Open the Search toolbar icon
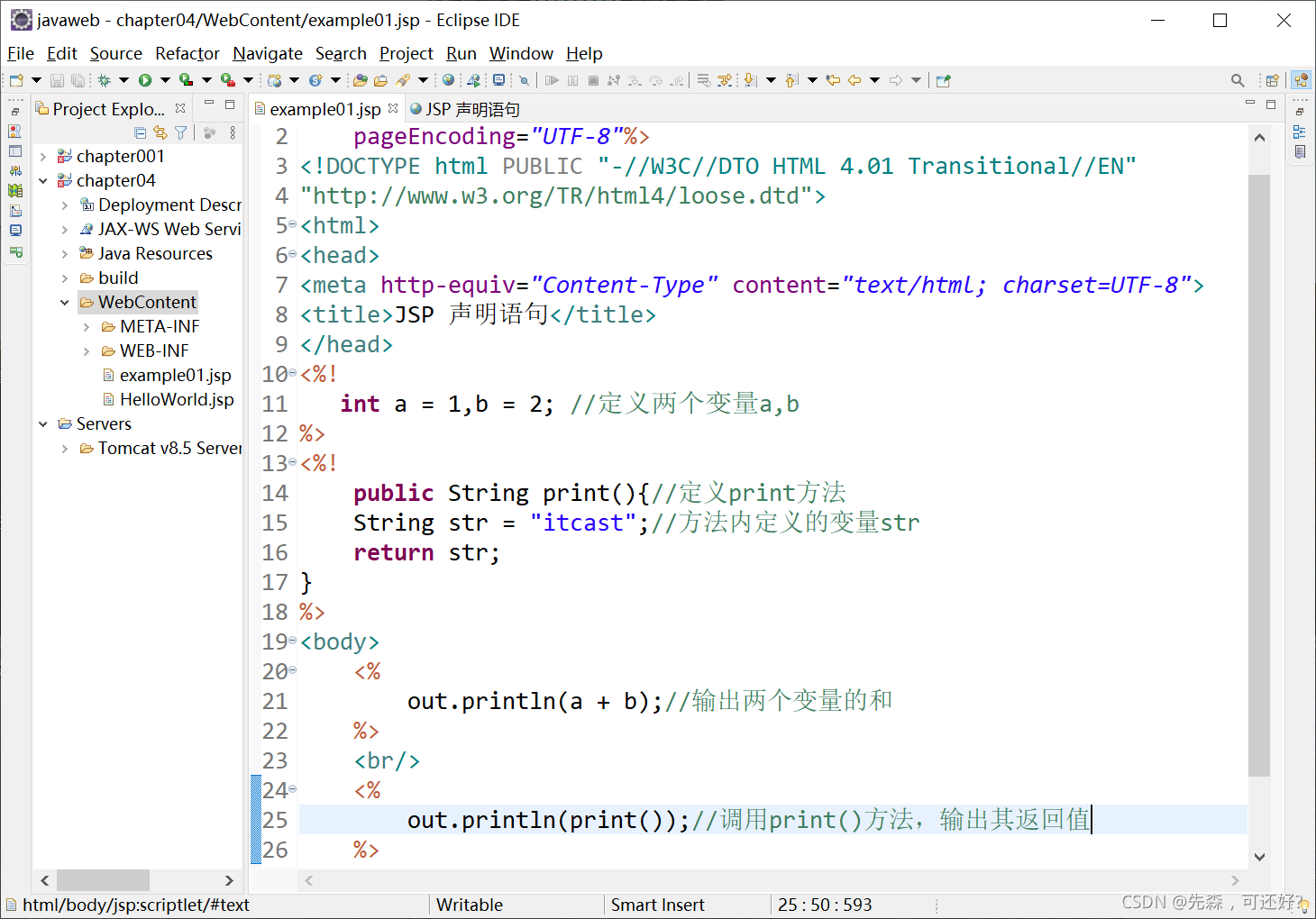The height and width of the screenshot is (919, 1316). tap(1238, 80)
